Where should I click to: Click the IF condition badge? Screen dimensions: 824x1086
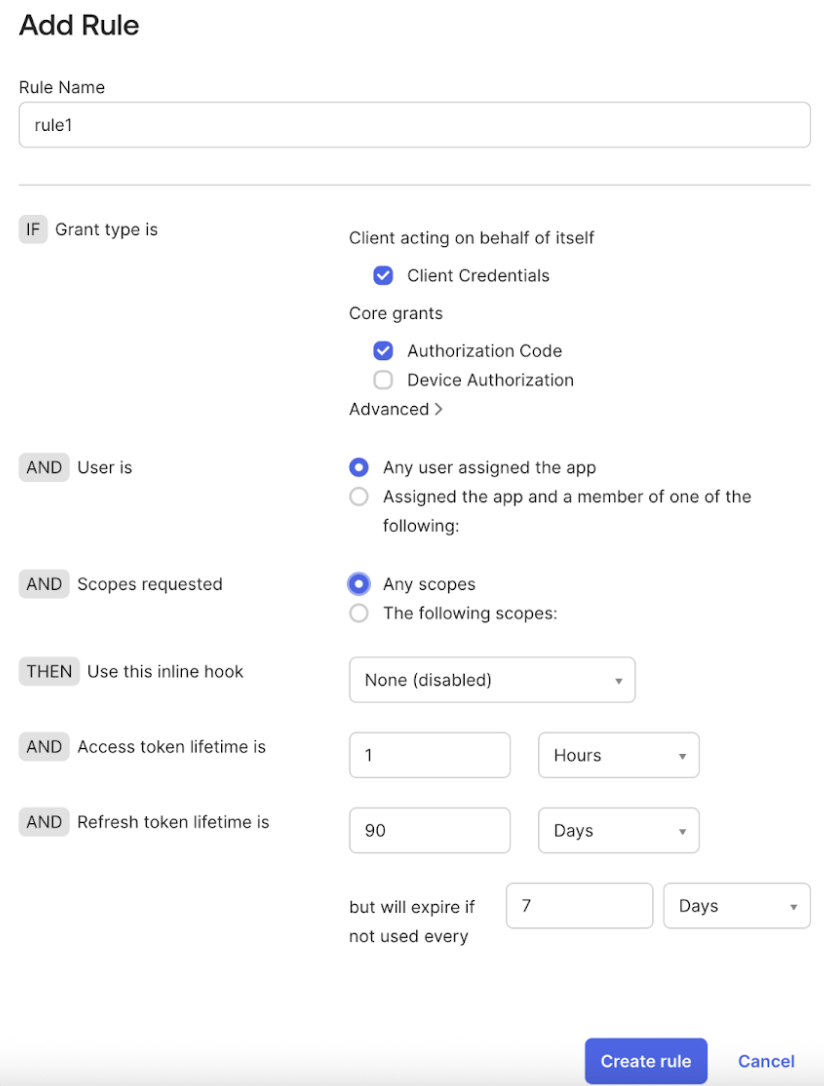tap(33, 230)
